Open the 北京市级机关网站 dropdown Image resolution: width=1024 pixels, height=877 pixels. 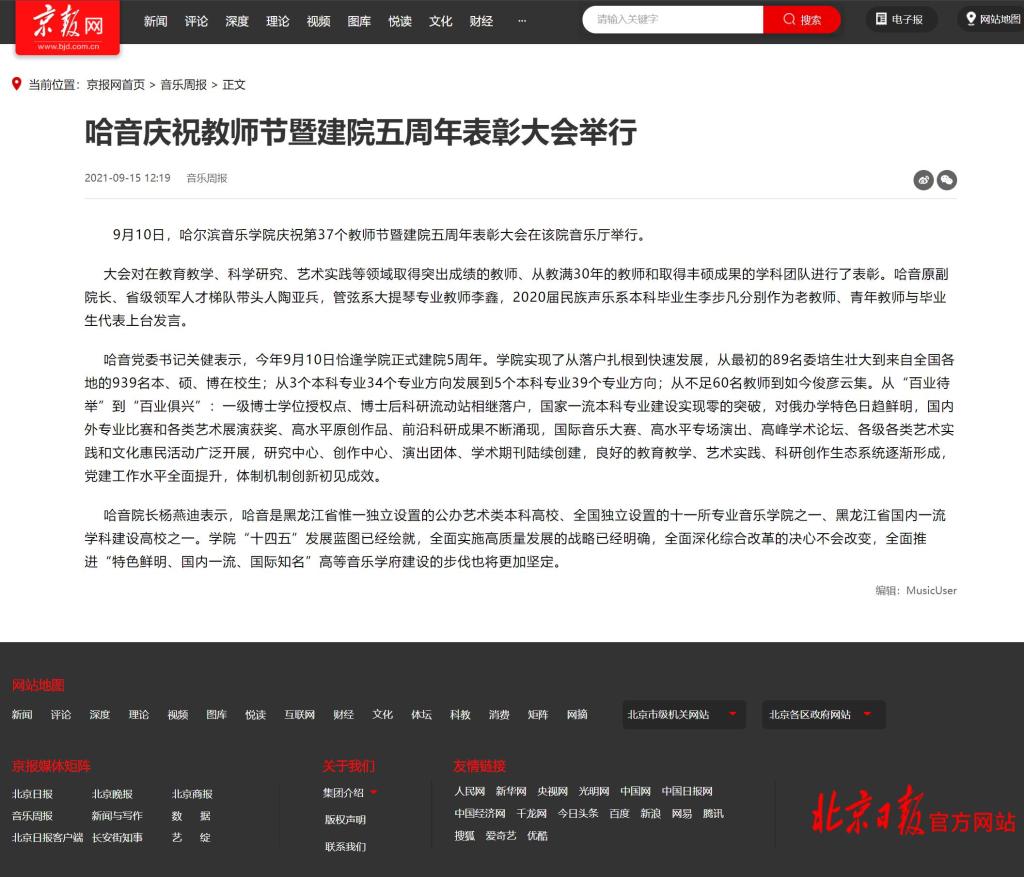(683, 714)
